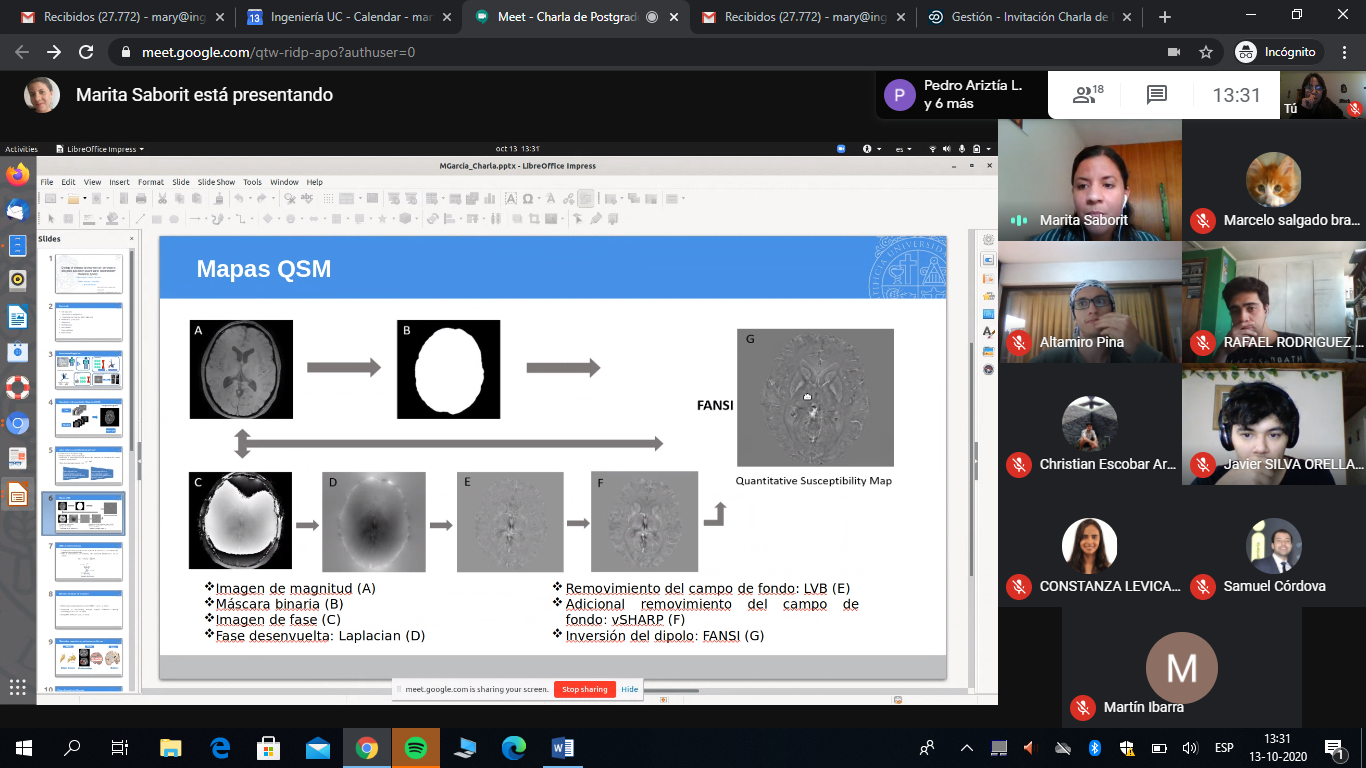Viewport: 1366px width, 768px height.
Task: Bookmark this page with star icon
Action: tap(1206, 52)
